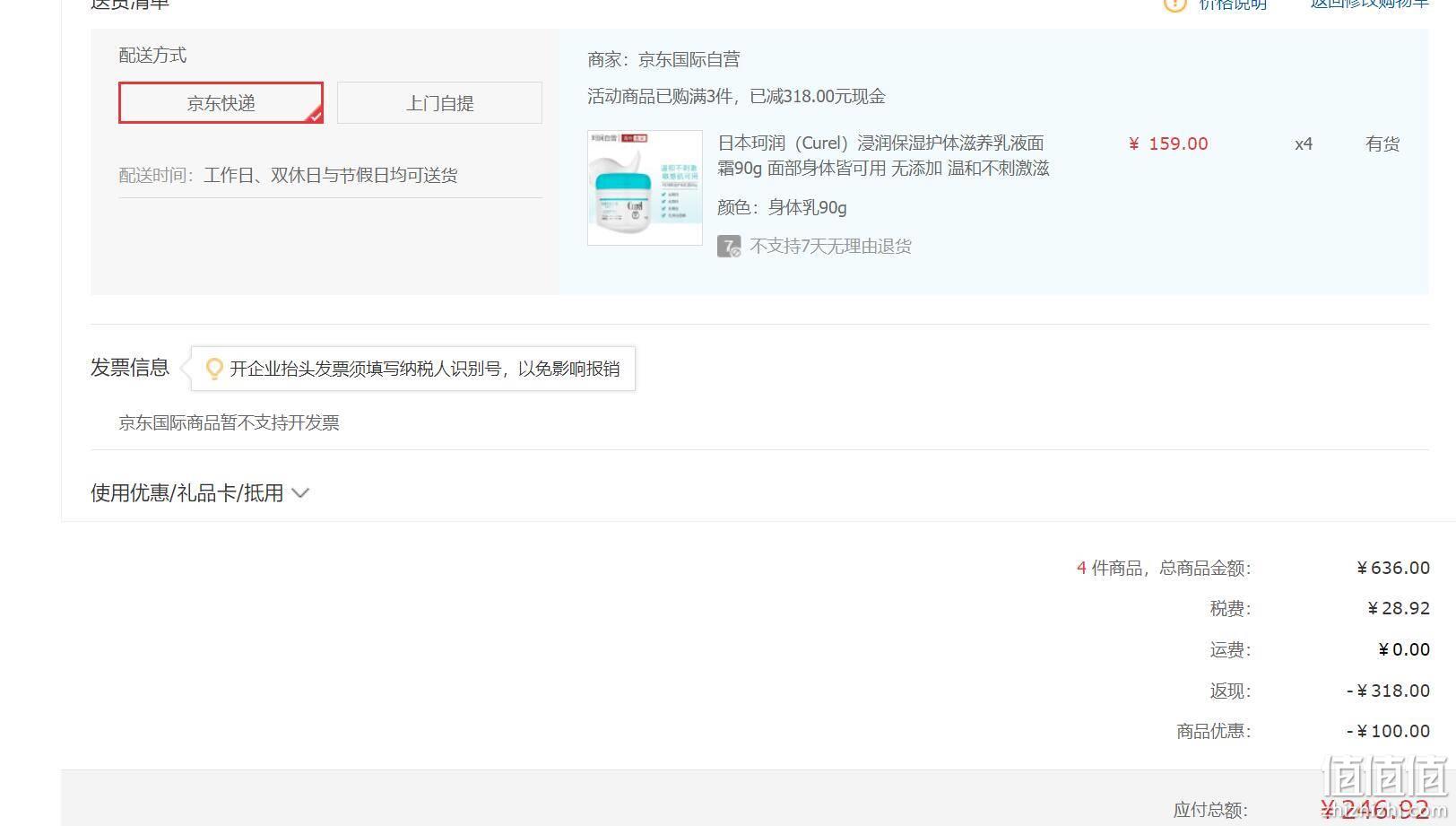Click the 运费 value ¥0.00
This screenshot has width=1456, height=826.
click(1404, 649)
